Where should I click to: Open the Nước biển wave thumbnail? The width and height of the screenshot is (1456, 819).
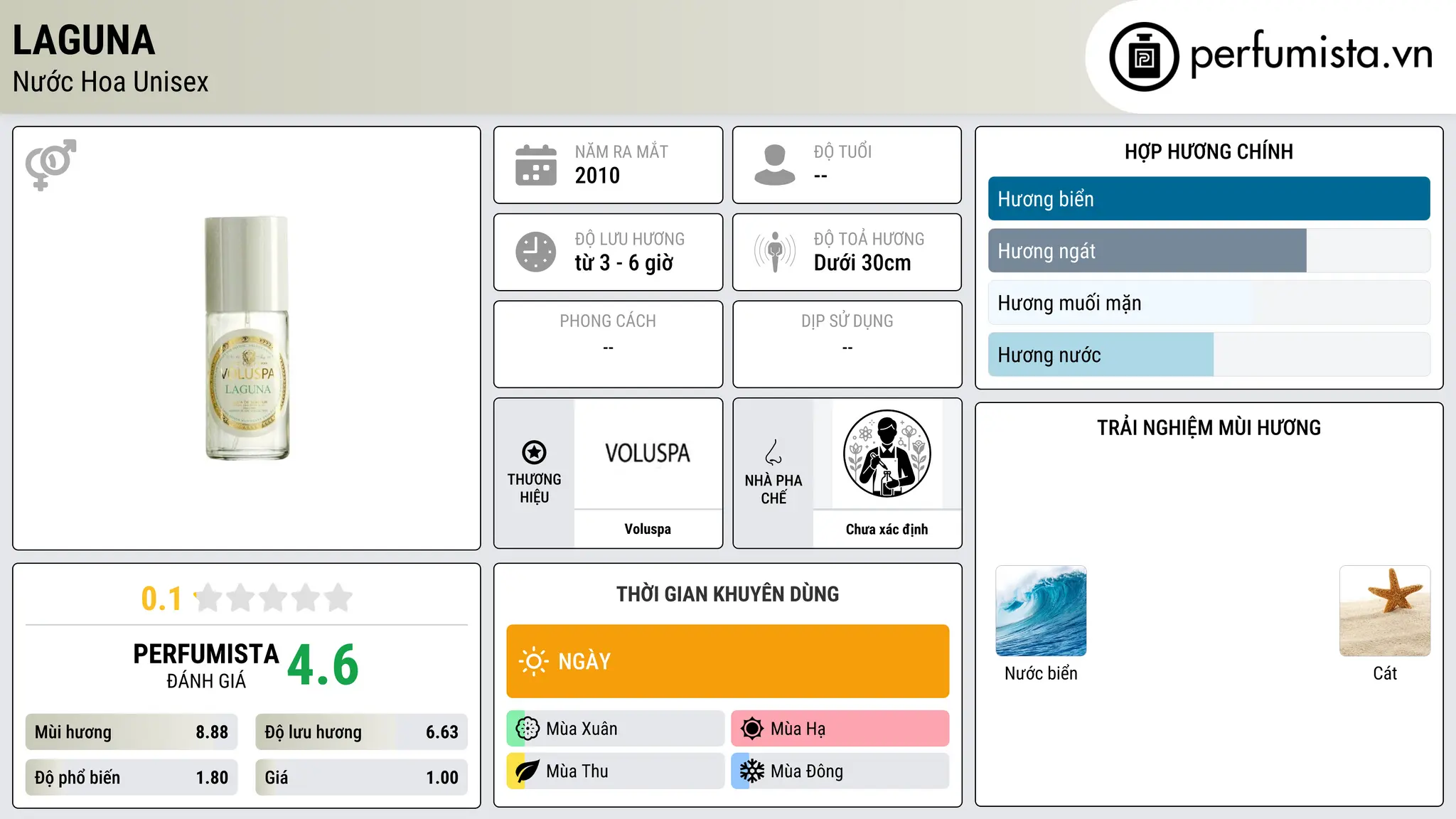click(1041, 611)
